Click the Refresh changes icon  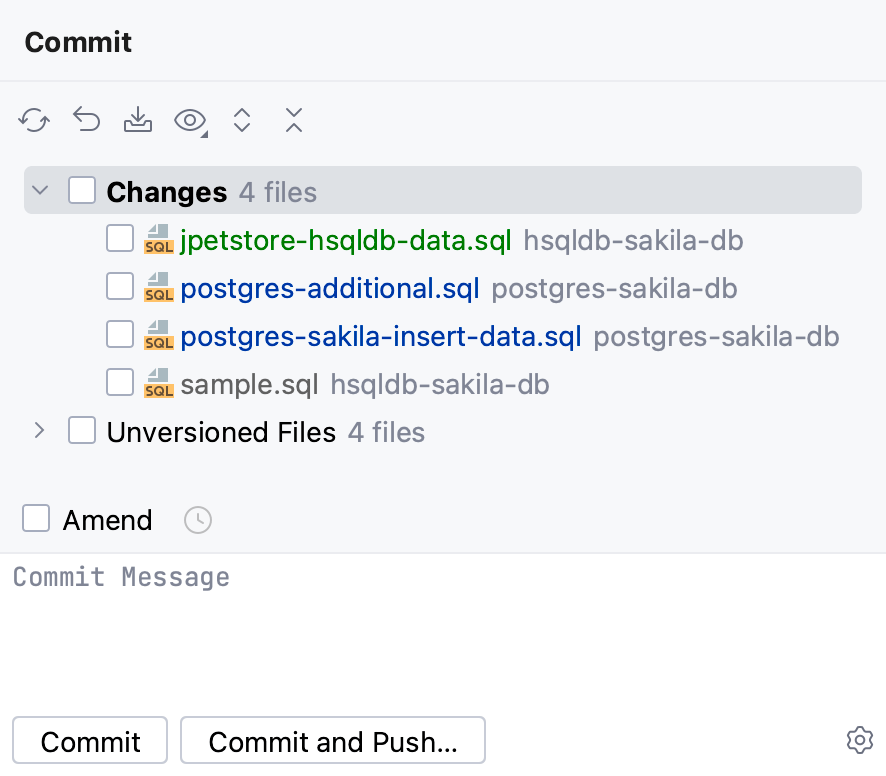34,121
